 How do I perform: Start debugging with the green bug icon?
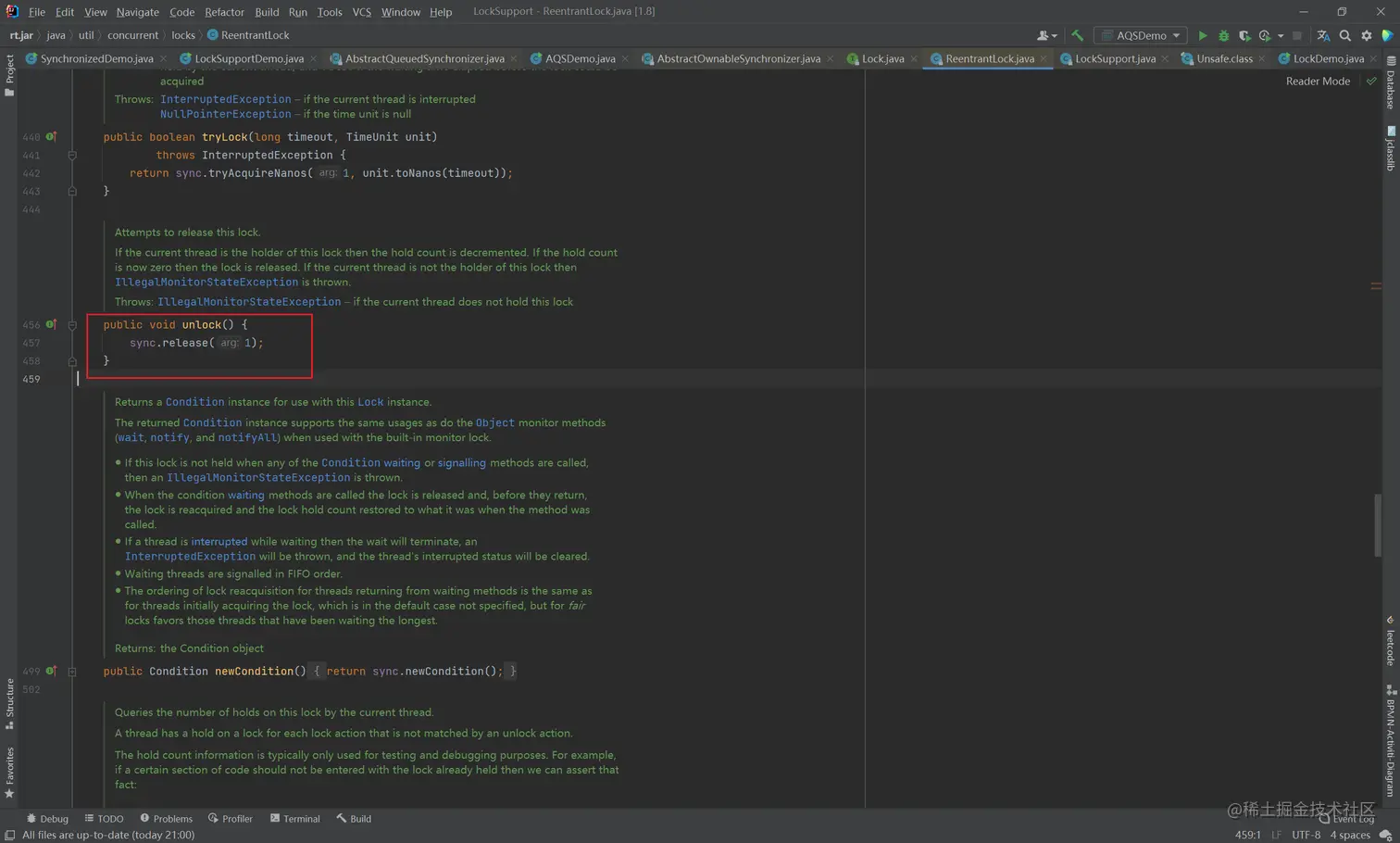[1223, 35]
